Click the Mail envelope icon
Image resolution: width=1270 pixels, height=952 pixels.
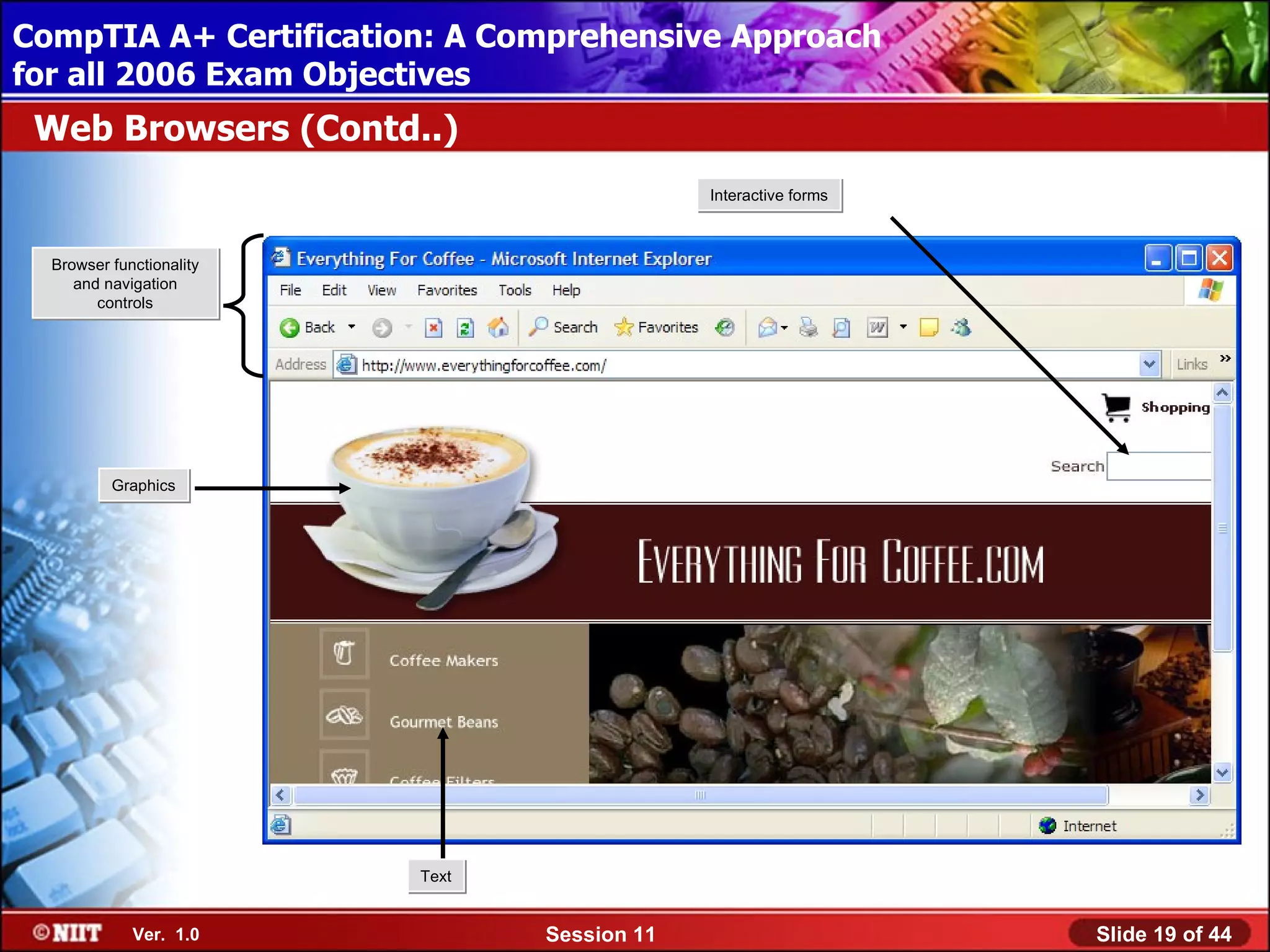[768, 327]
